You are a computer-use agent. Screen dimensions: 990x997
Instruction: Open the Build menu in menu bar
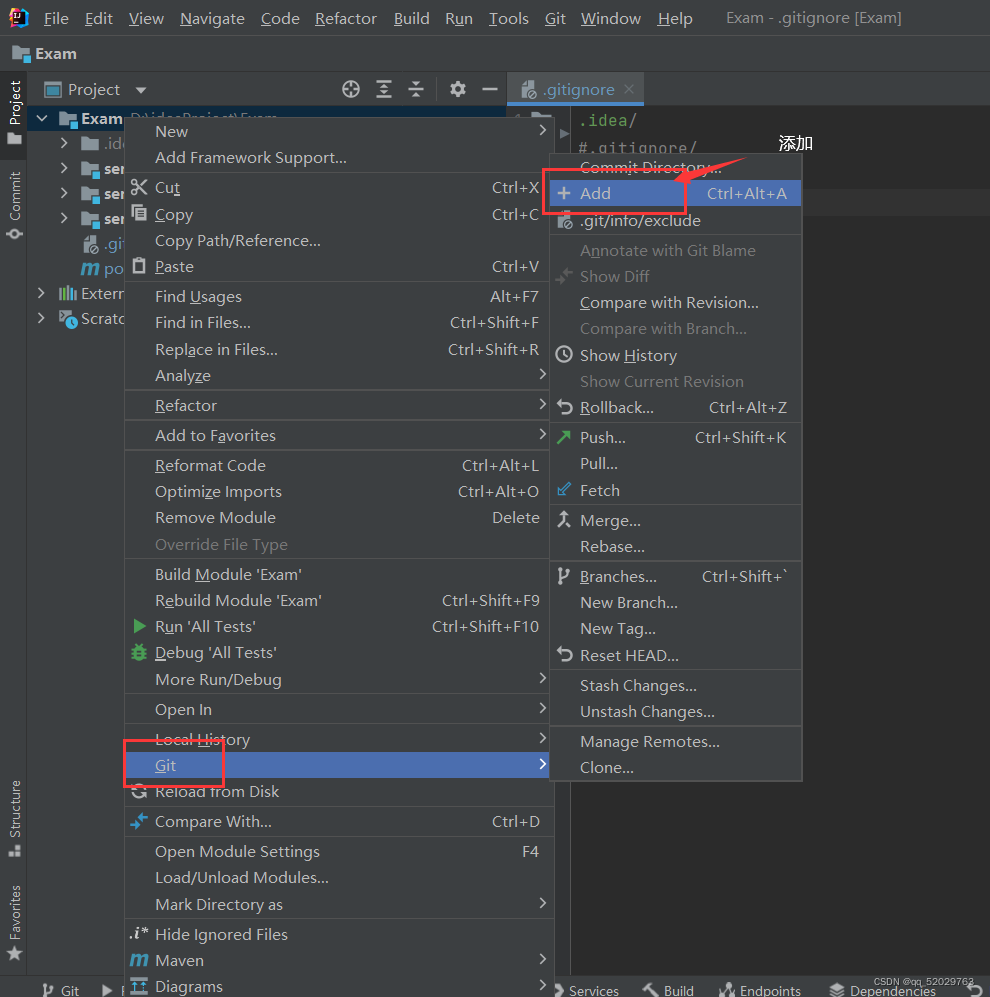pyautogui.click(x=411, y=18)
